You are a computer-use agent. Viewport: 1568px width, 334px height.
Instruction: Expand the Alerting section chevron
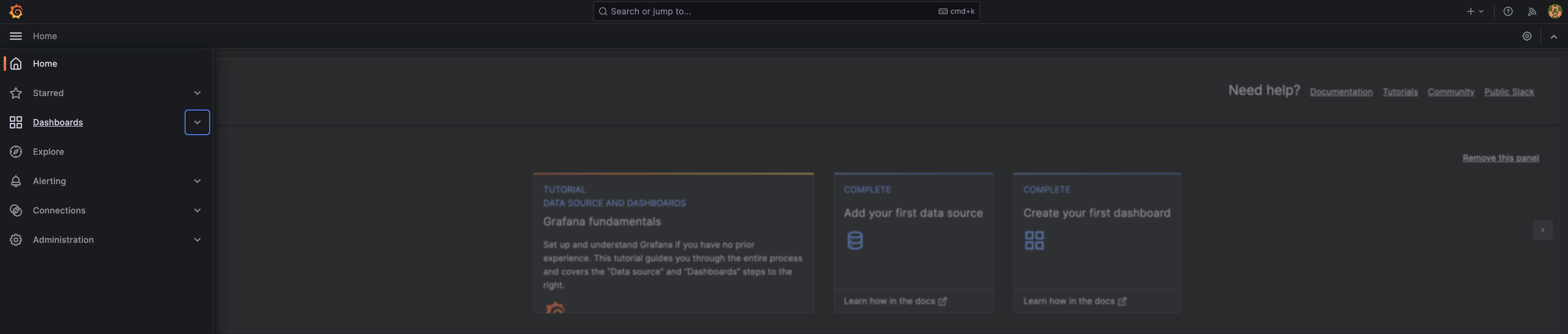pyautogui.click(x=197, y=181)
